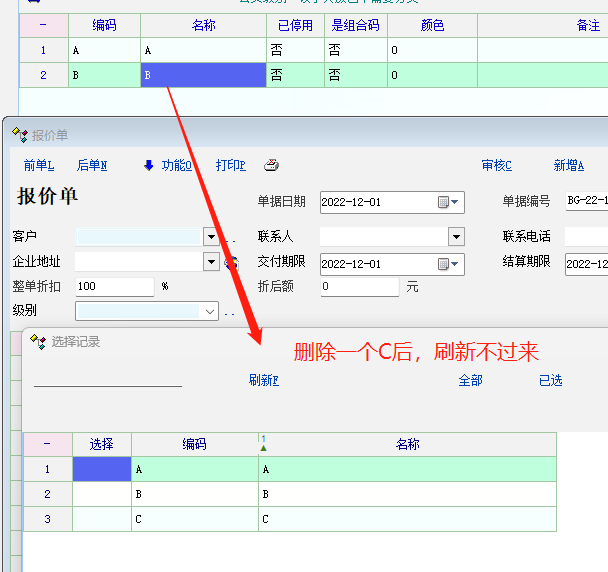608x572 pixels.
Task: Open the calendar icon in 交付期限 field
Action: click(444, 264)
